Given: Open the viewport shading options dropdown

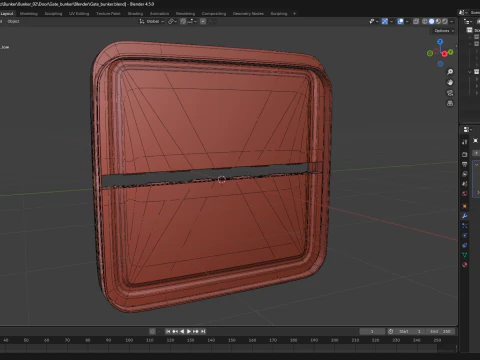Looking at the screenshot, I should [x=452, y=21].
